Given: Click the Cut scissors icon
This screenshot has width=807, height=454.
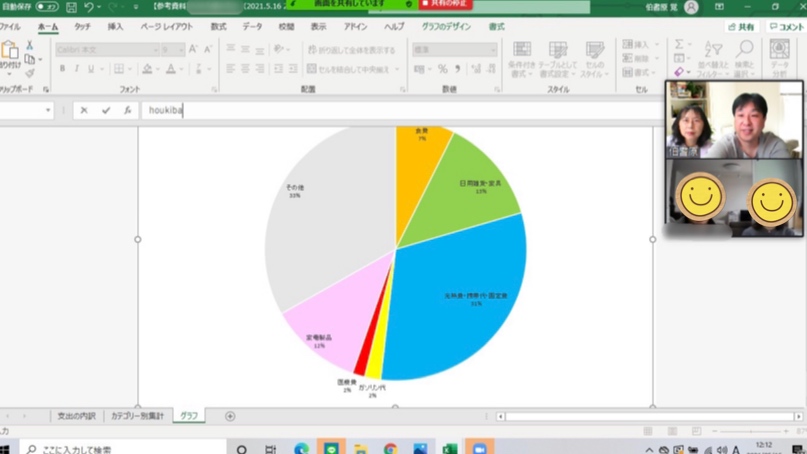Looking at the screenshot, I should pos(29,46).
